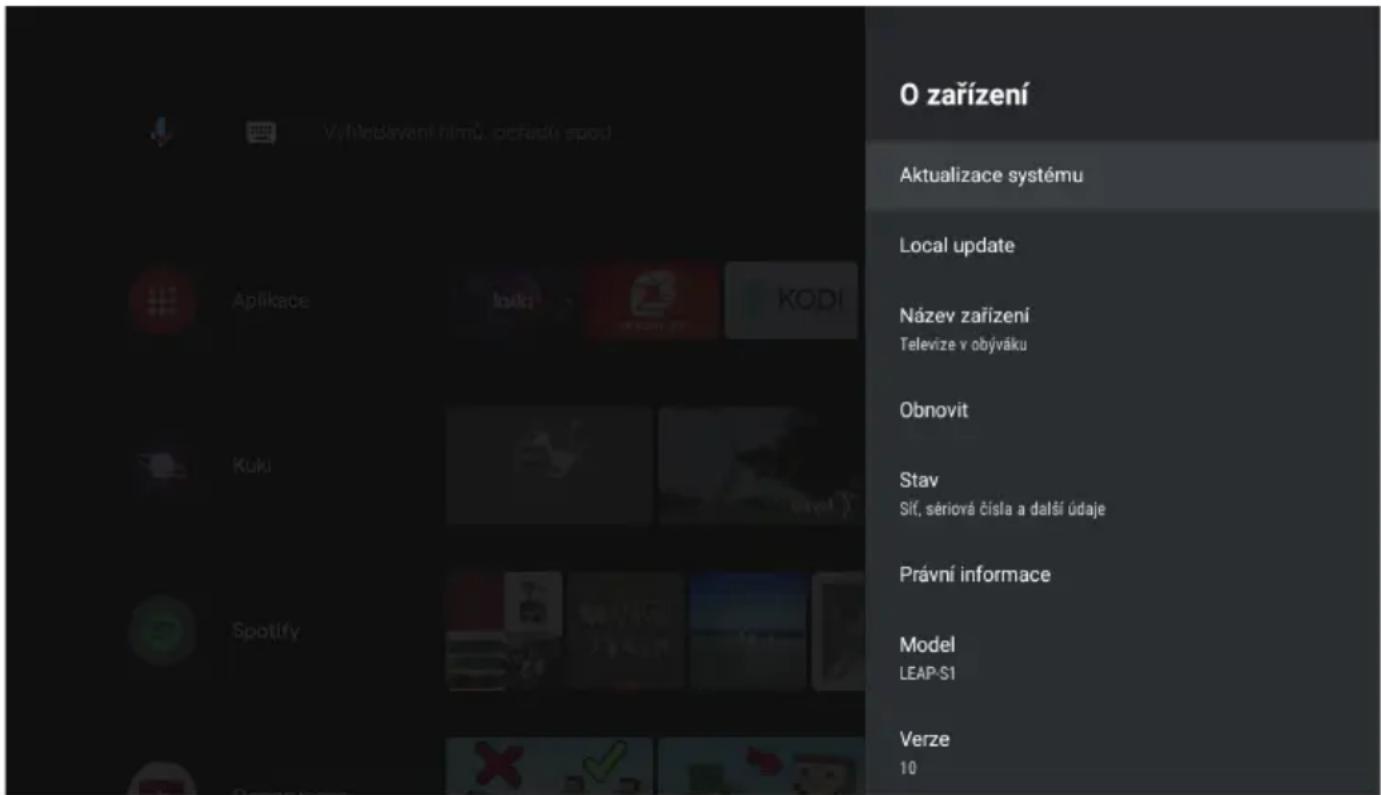Open Právní informace
The width and height of the screenshot is (1381, 795).
coord(1122,575)
